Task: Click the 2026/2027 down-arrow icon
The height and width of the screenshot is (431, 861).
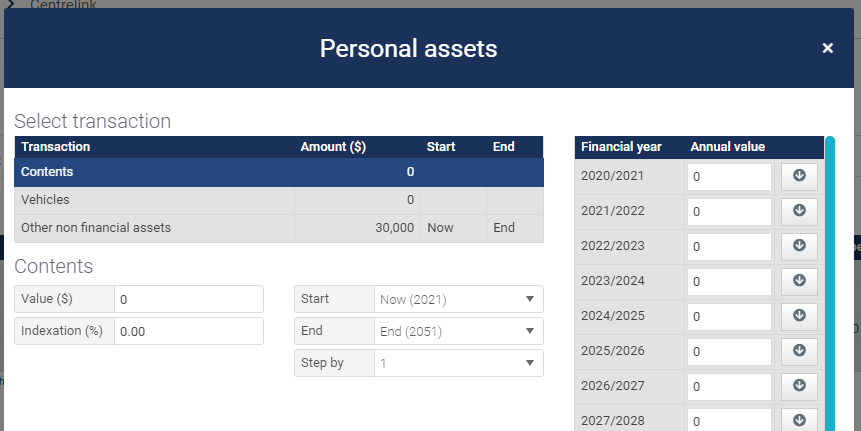Action: click(799, 387)
